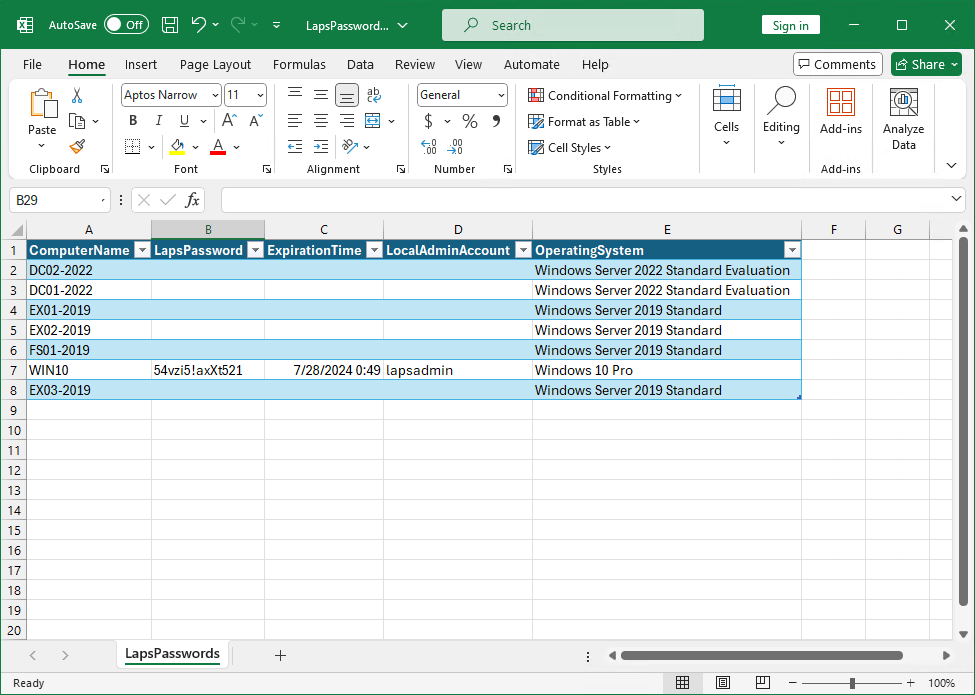Click the Cut scissors icon
This screenshot has width=975, height=695.
tap(77, 96)
